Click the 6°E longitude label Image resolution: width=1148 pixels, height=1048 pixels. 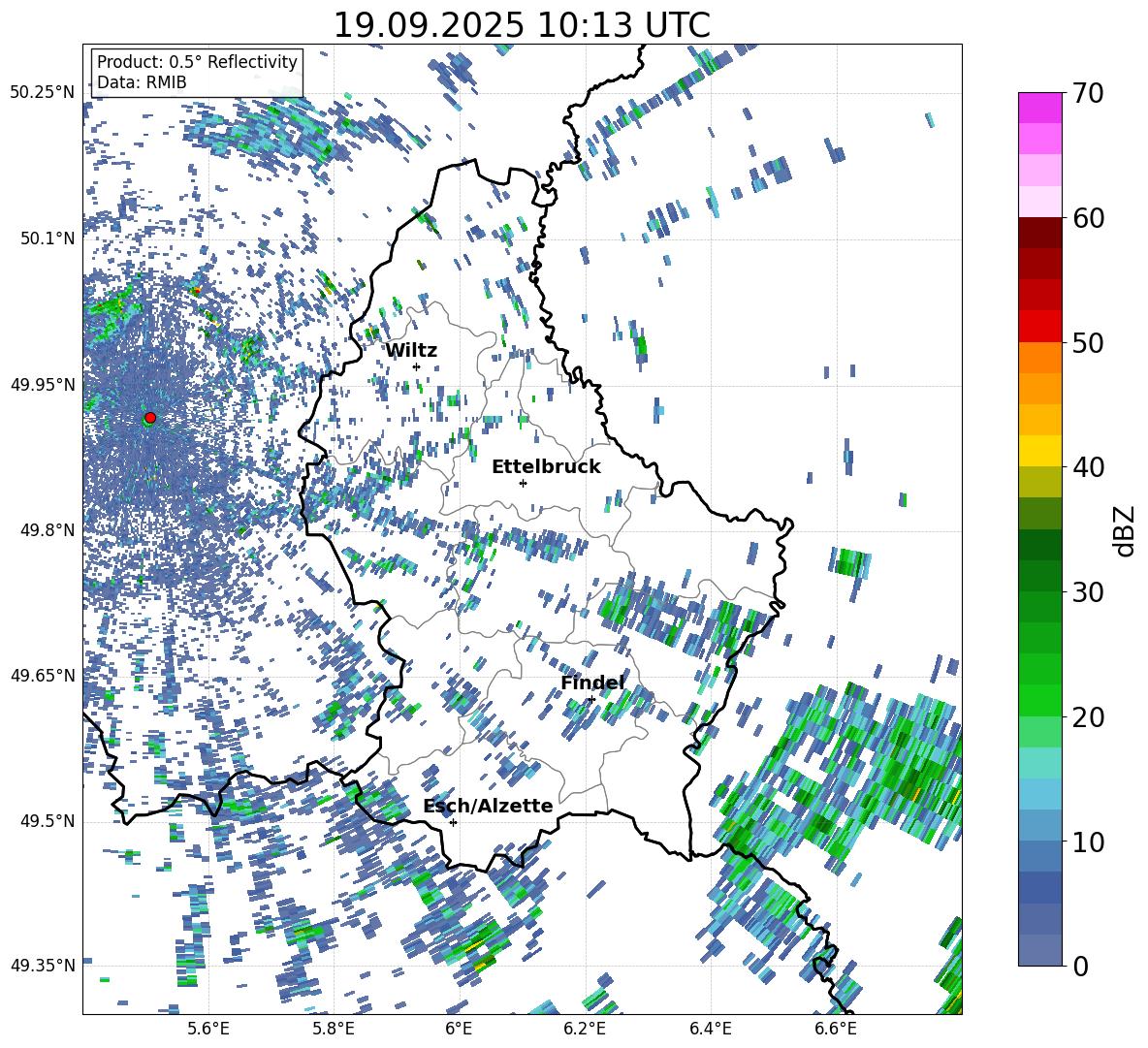[x=459, y=1029]
